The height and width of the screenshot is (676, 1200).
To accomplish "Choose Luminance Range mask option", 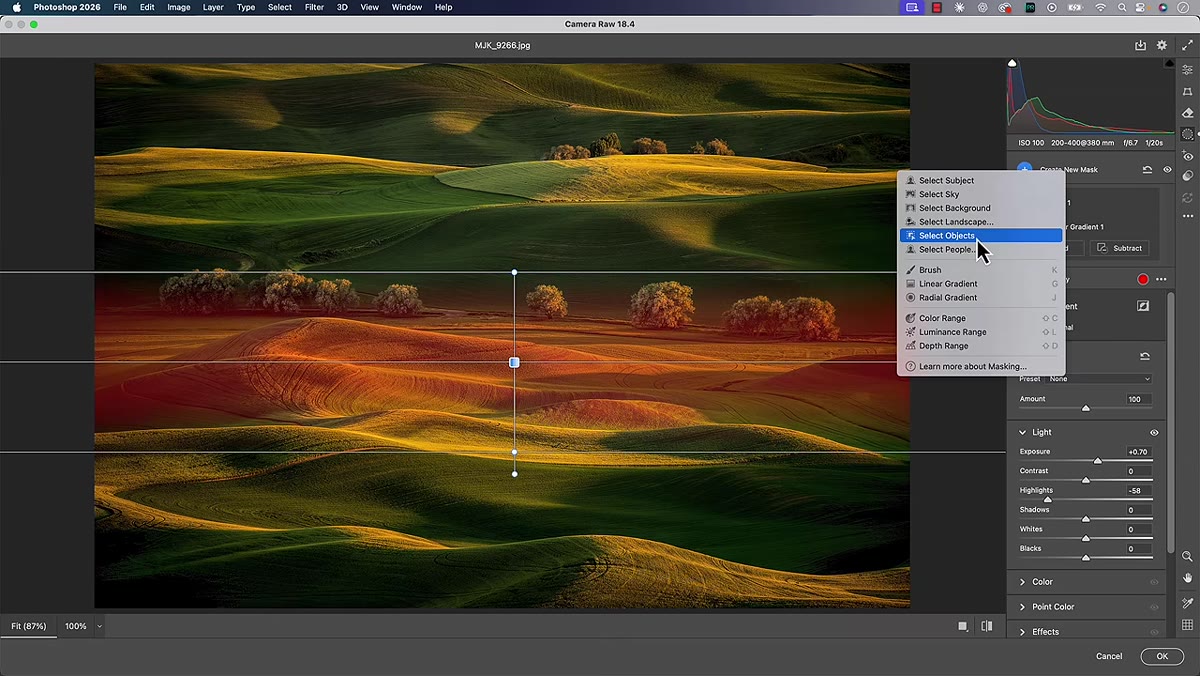I will point(981,332).
